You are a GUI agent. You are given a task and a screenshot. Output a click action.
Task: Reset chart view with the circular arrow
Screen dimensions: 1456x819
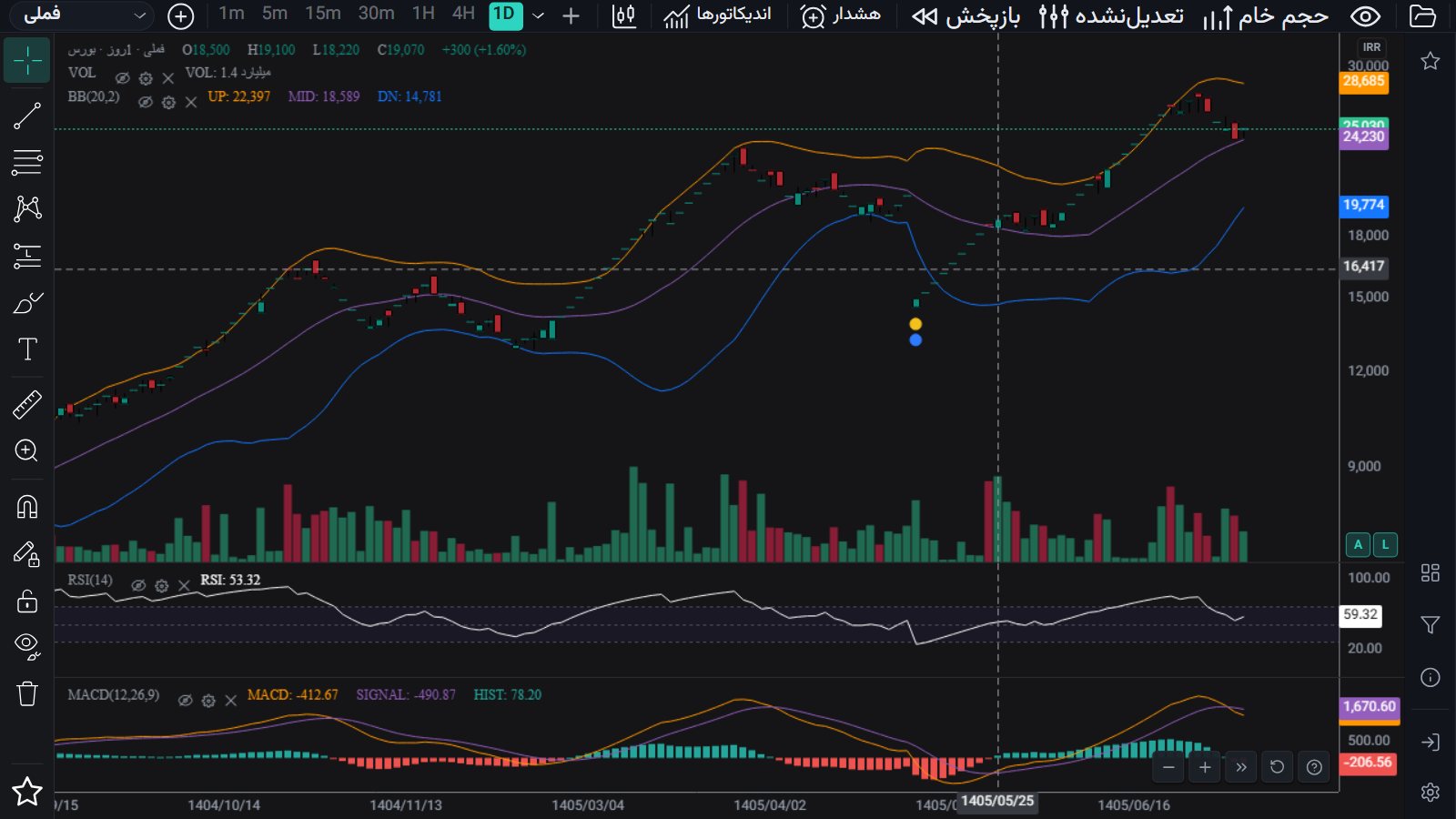tap(1278, 767)
